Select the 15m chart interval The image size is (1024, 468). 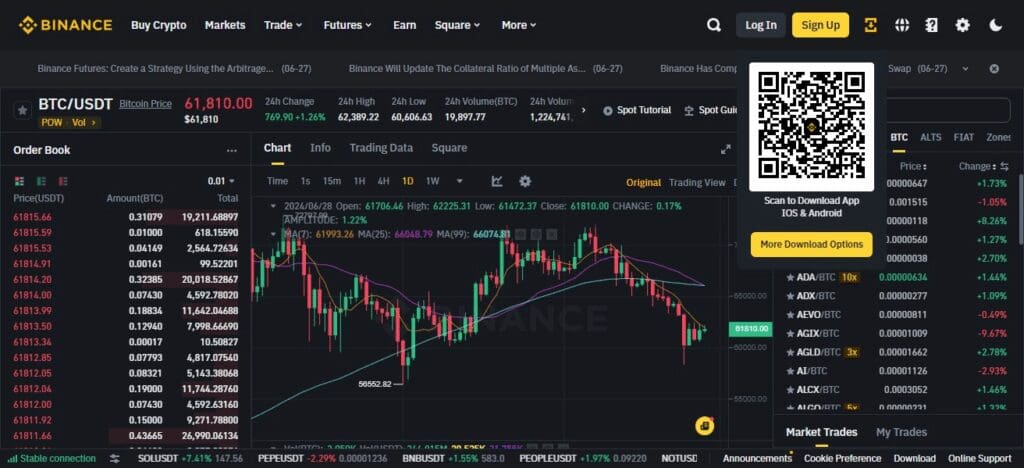(x=332, y=181)
